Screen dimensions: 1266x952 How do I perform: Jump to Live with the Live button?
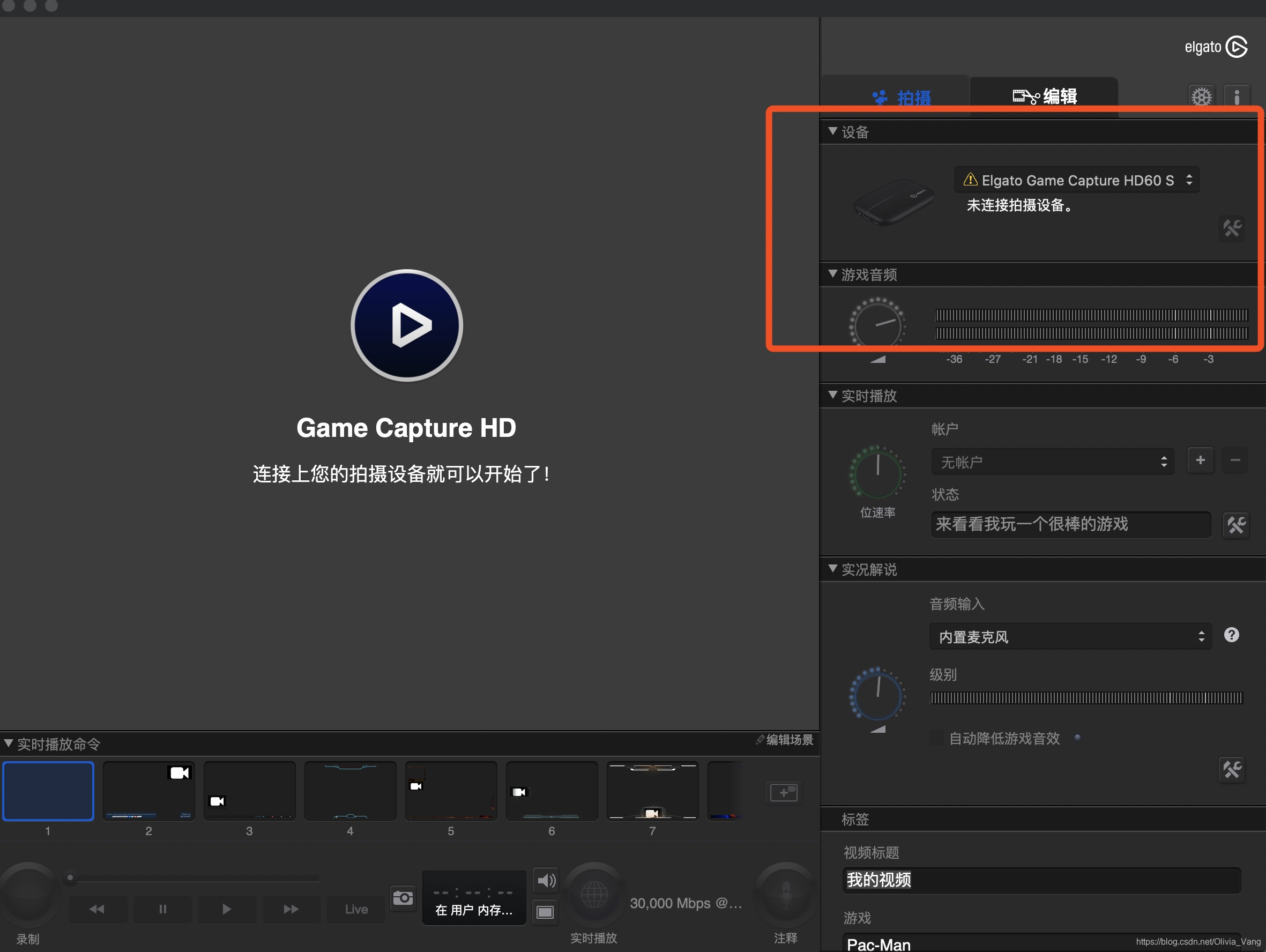355,909
